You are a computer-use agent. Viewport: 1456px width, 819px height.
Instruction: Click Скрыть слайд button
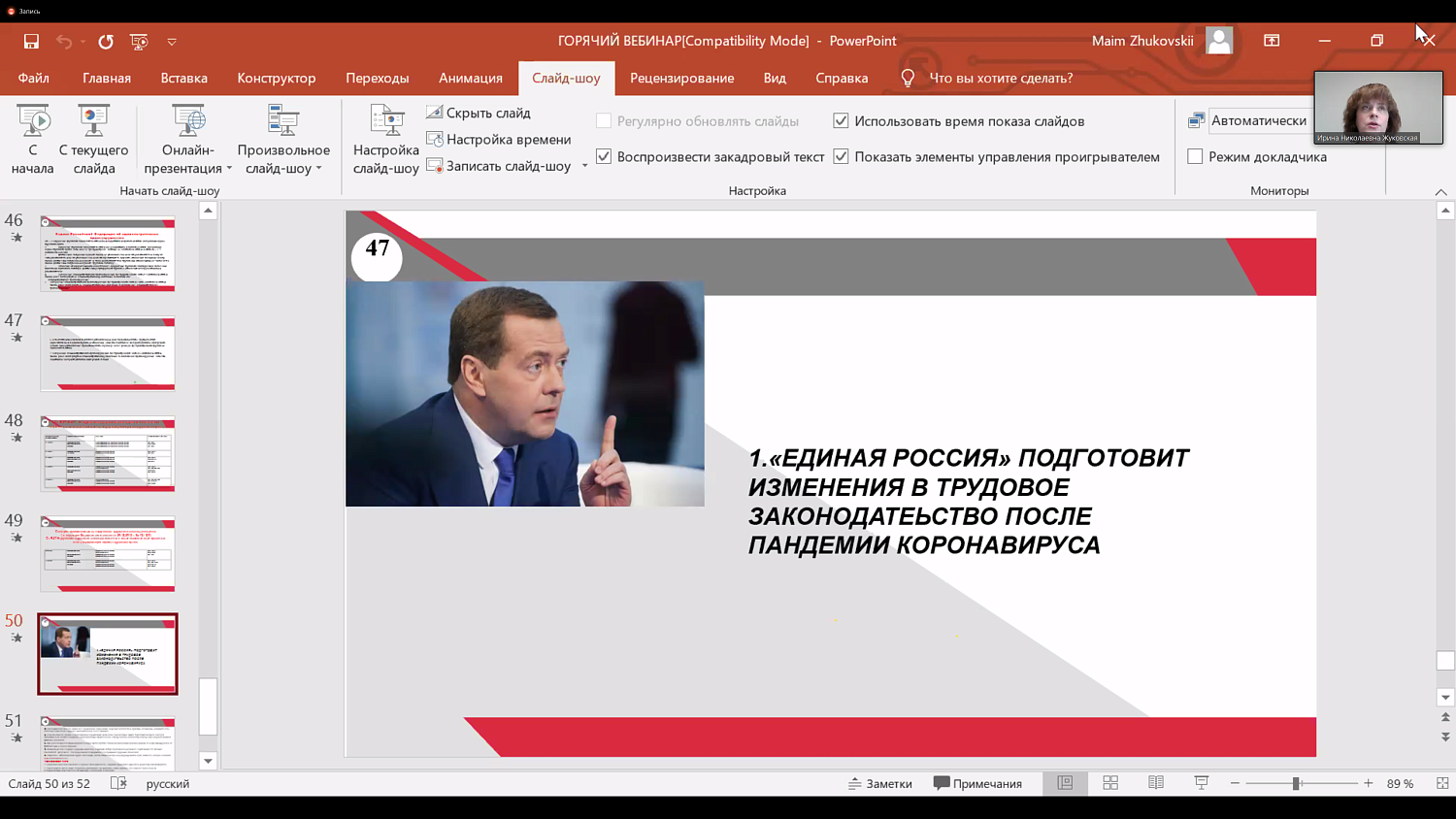(x=479, y=113)
